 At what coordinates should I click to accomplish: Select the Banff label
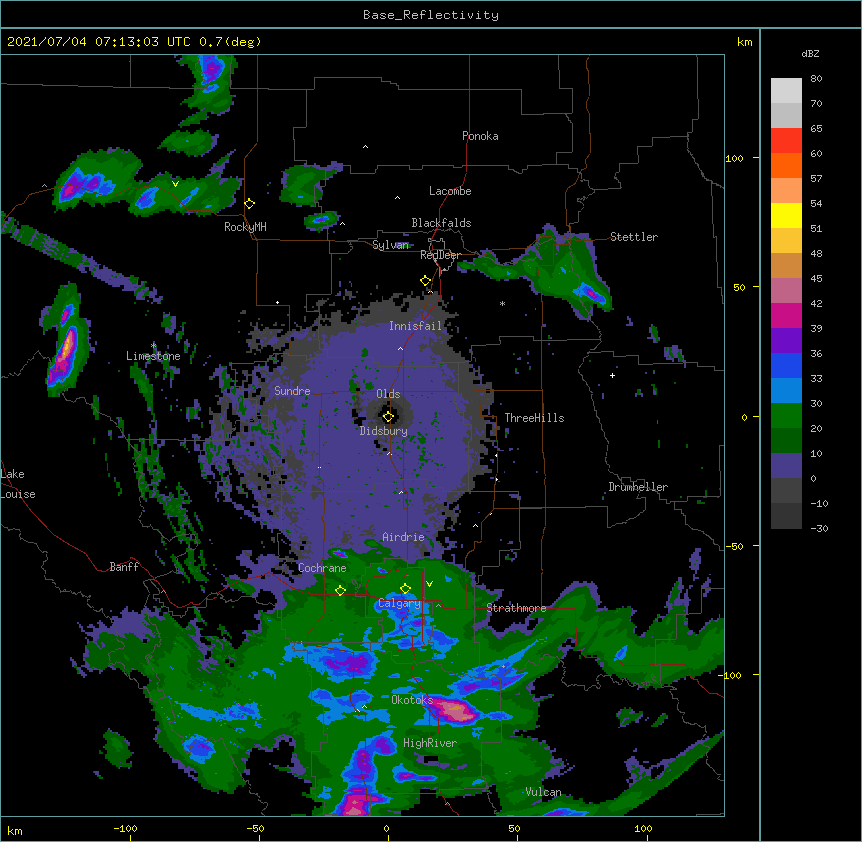[124, 567]
